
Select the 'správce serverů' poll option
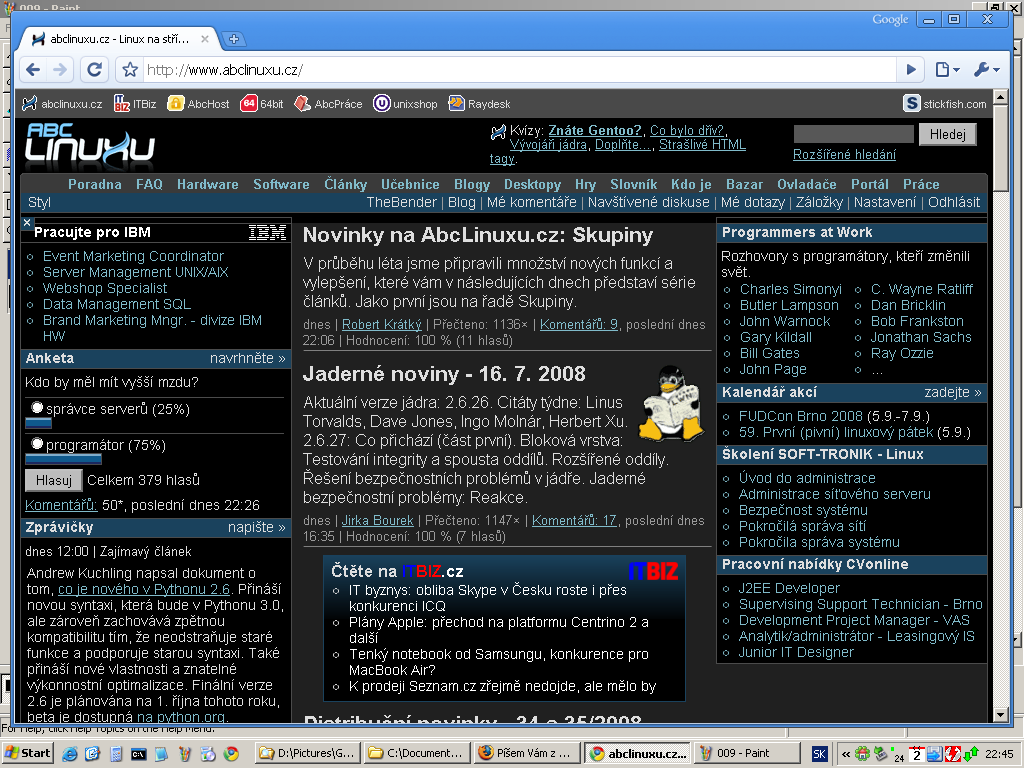(x=37, y=408)
